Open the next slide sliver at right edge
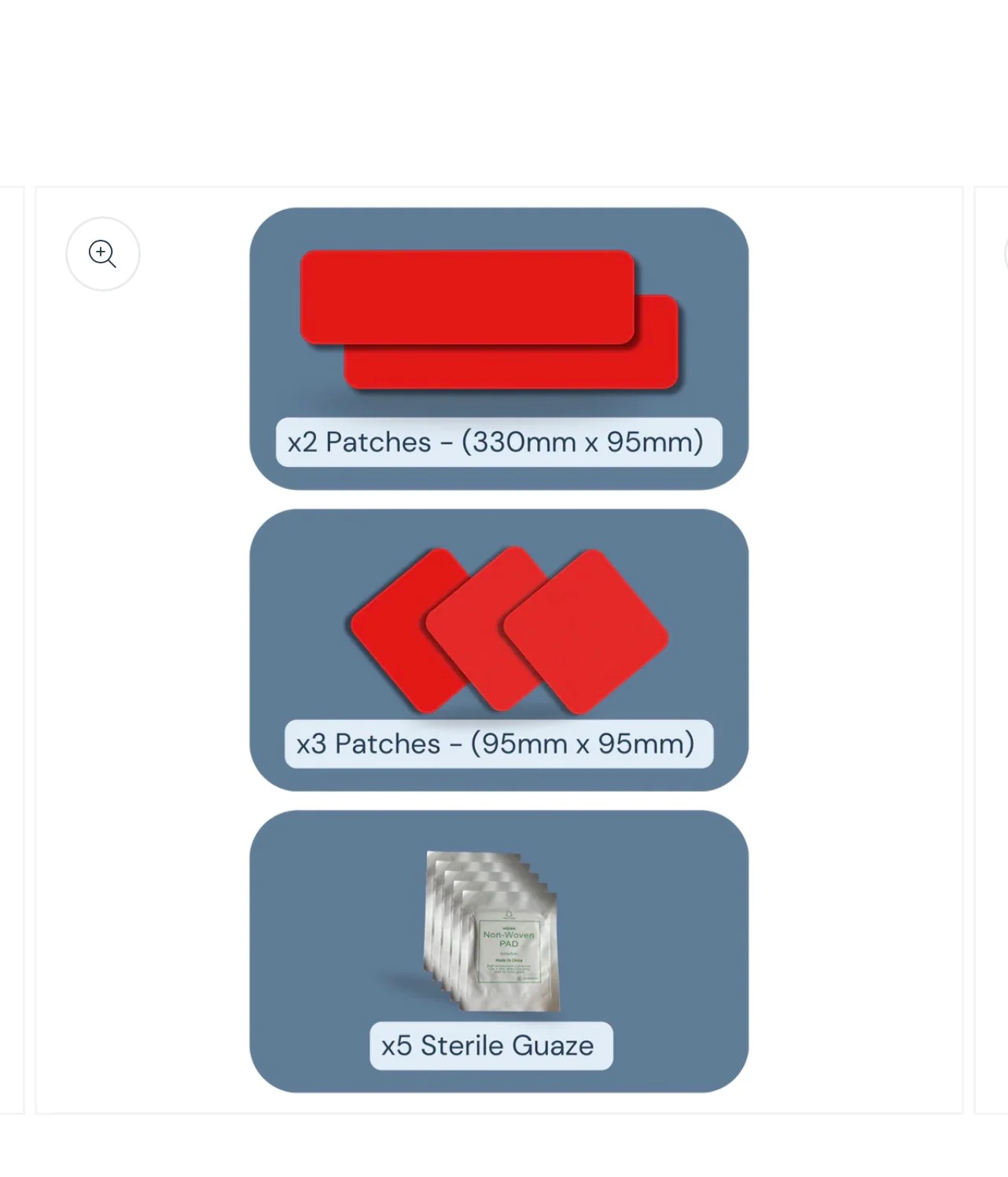This screenshot has height=1177, width=1008. tap(991, 649)
